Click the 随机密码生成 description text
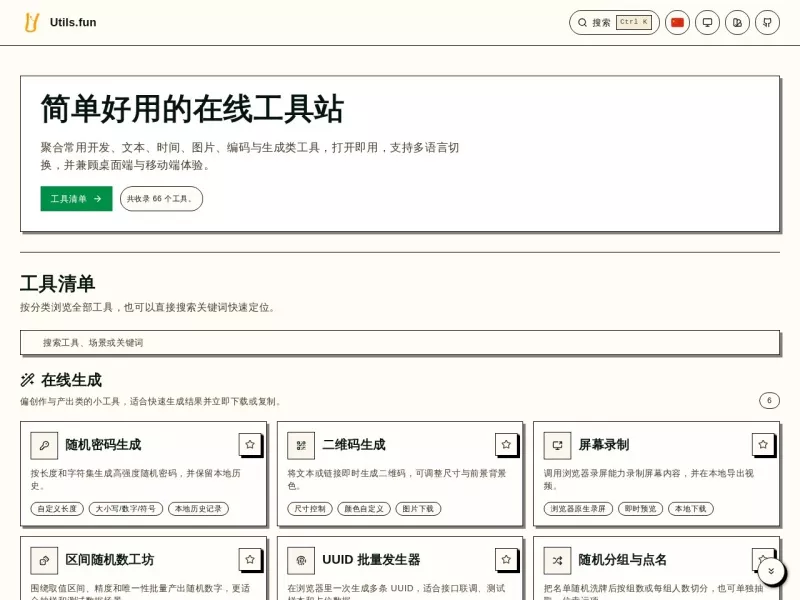The width and height of the screenshot is (800, 600). (136, 479)
